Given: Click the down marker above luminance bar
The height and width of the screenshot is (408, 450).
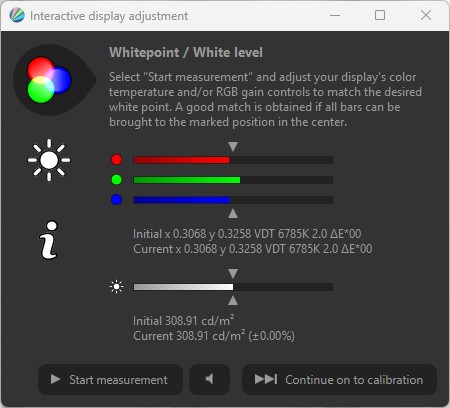Looking at the screenshot, I should (233, 273).
